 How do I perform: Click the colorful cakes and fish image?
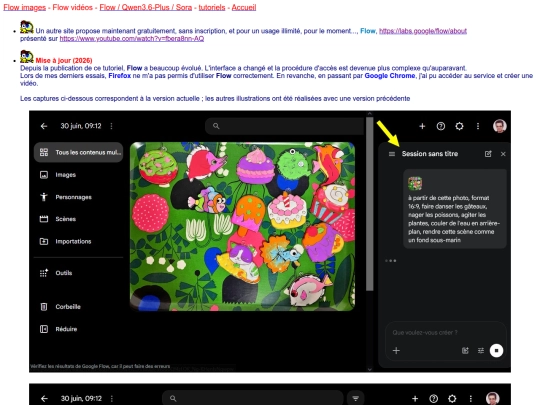point(242,226)
